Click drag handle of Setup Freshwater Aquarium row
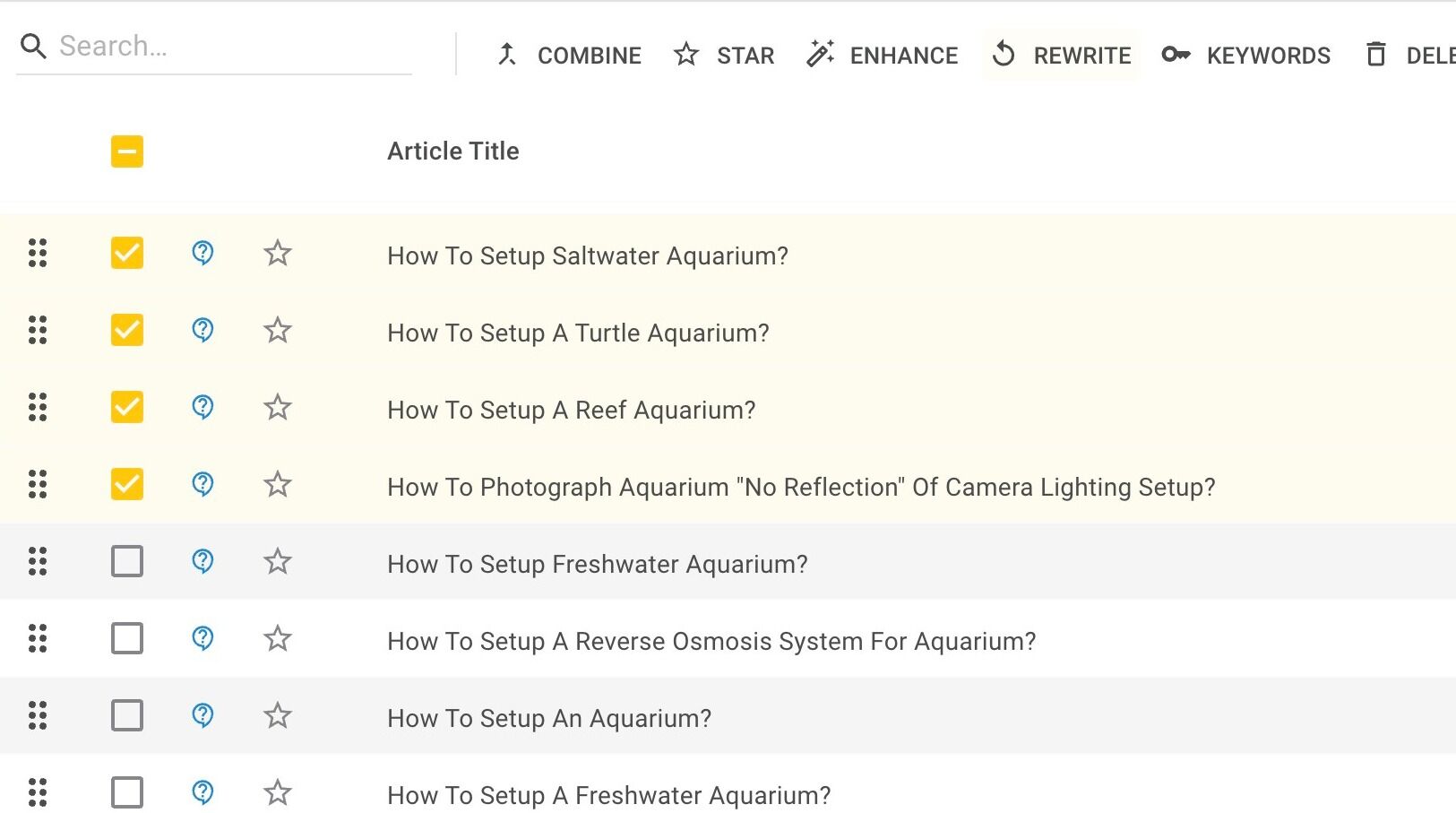The height and width of the screenshot is (813, 1456). tap(38, 561)
